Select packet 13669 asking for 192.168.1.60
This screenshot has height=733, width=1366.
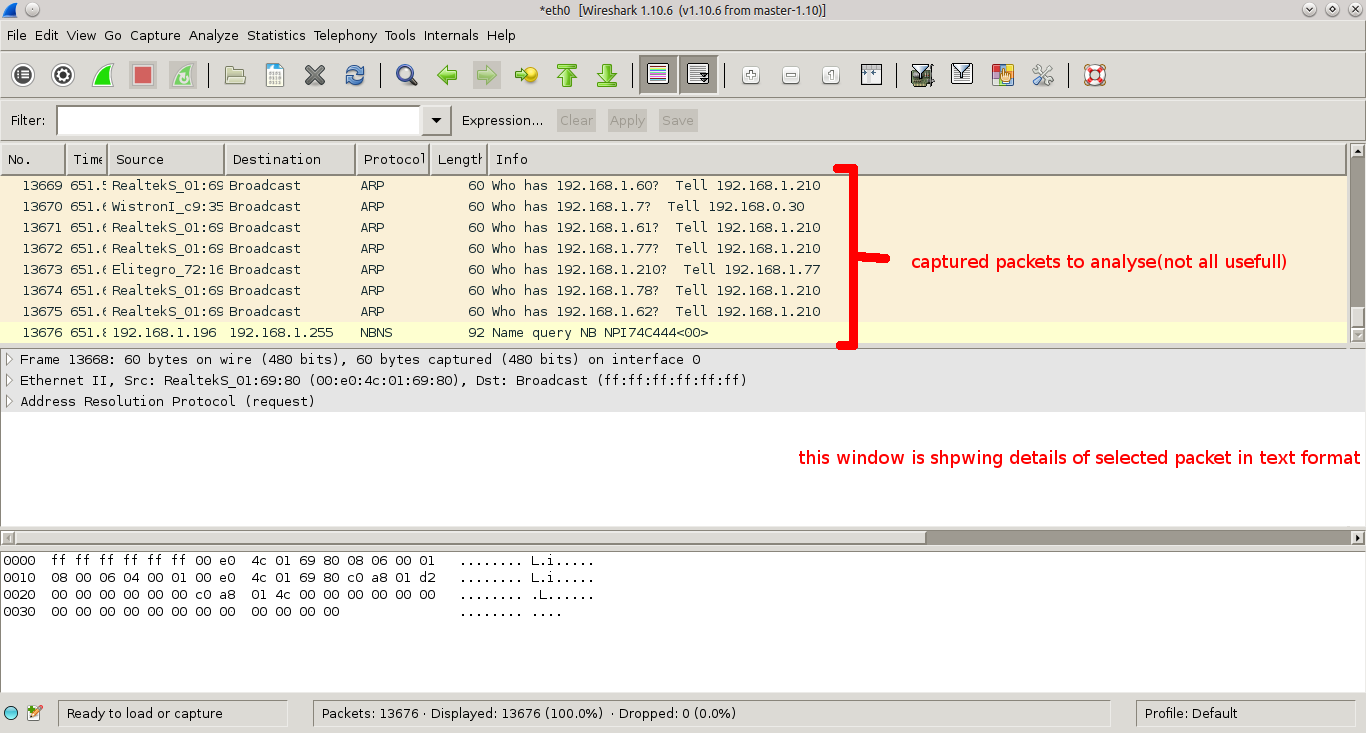click(x=674, y=185)
